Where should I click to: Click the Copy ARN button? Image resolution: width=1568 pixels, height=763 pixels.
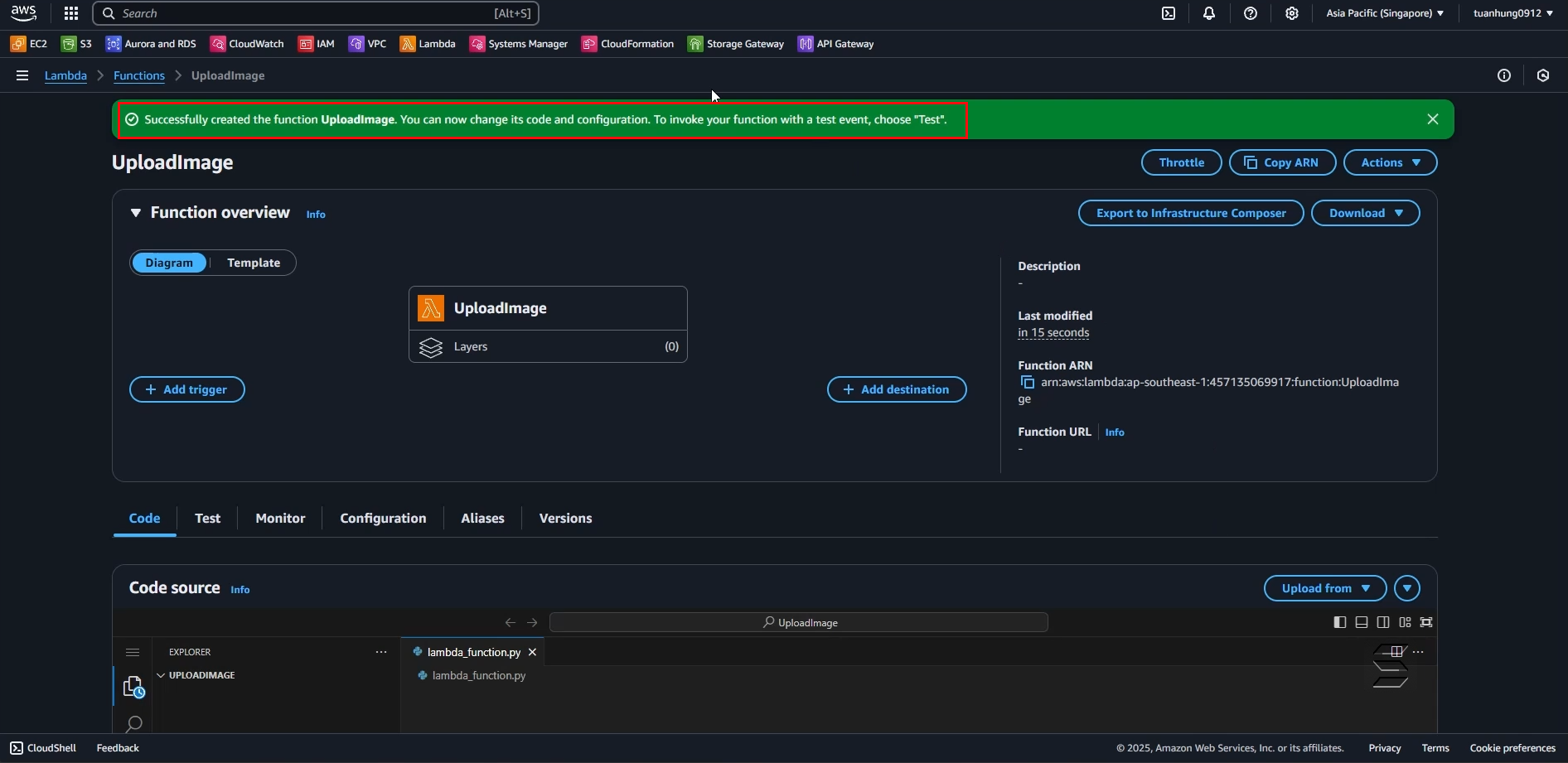point(1283,162)
